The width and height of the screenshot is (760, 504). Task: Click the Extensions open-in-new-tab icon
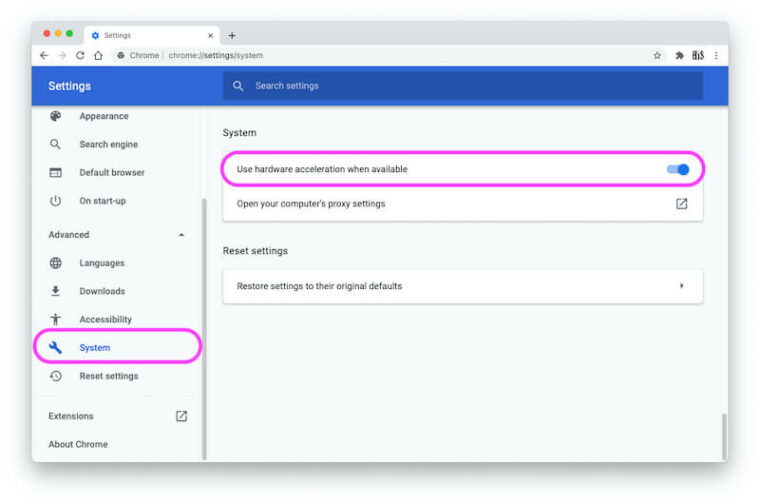pyautogui.click(x=181, y=416)
